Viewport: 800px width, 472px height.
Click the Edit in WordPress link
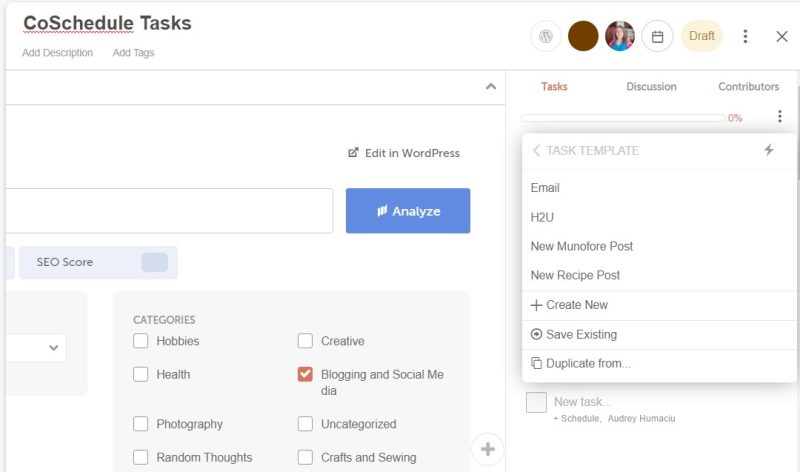[404, 153]
